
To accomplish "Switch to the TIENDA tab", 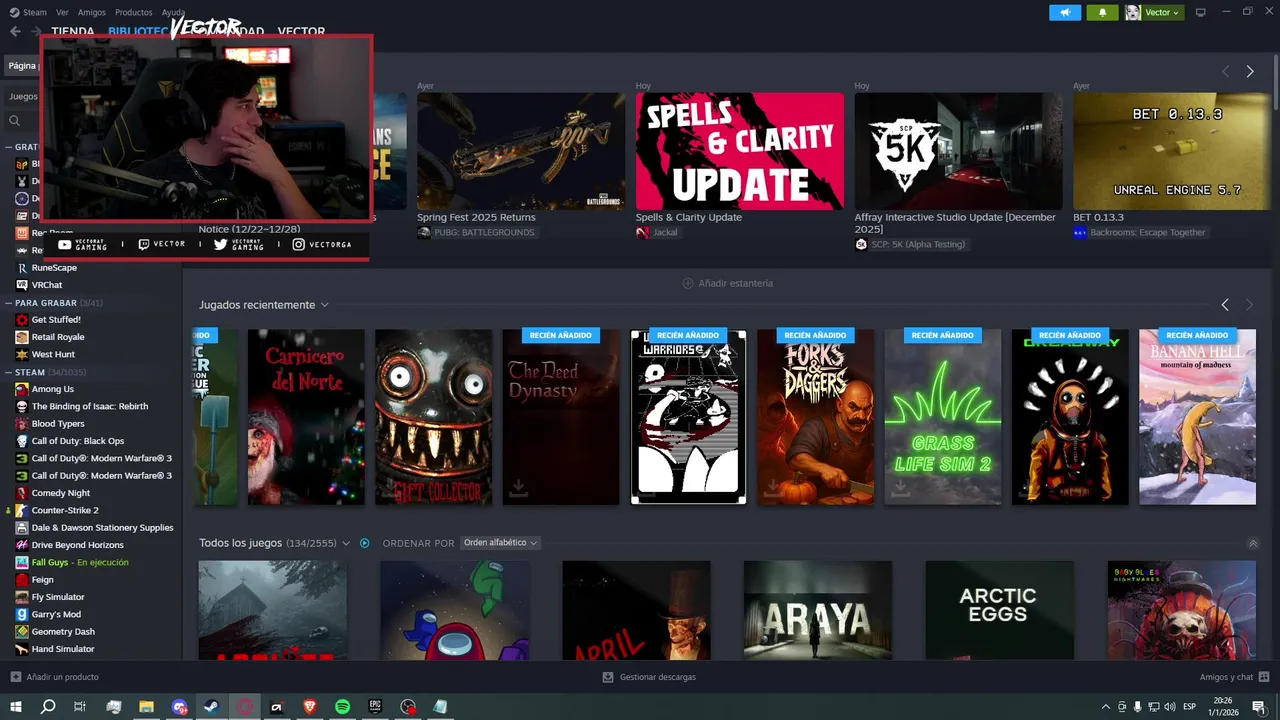I will coord(72,31).
